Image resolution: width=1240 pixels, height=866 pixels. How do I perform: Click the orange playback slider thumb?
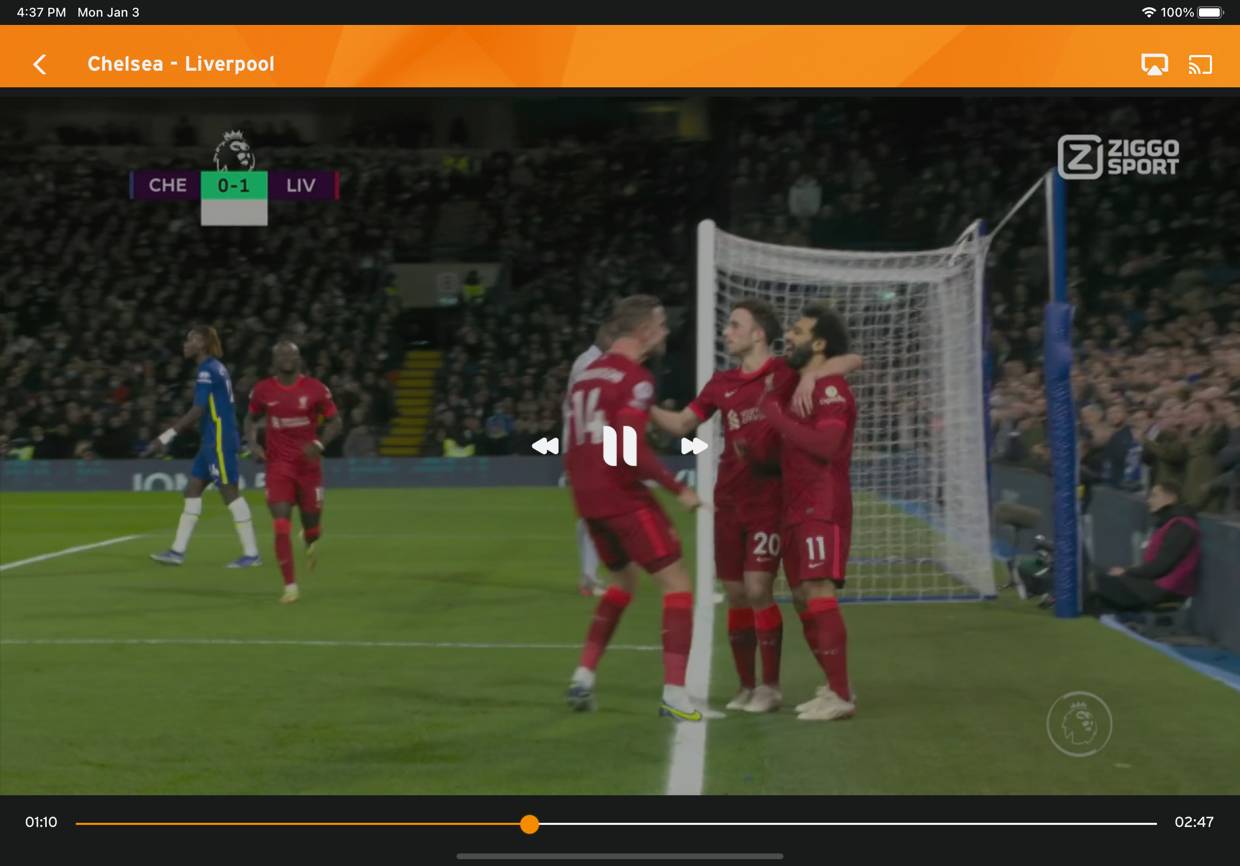(x=529, y=824)
